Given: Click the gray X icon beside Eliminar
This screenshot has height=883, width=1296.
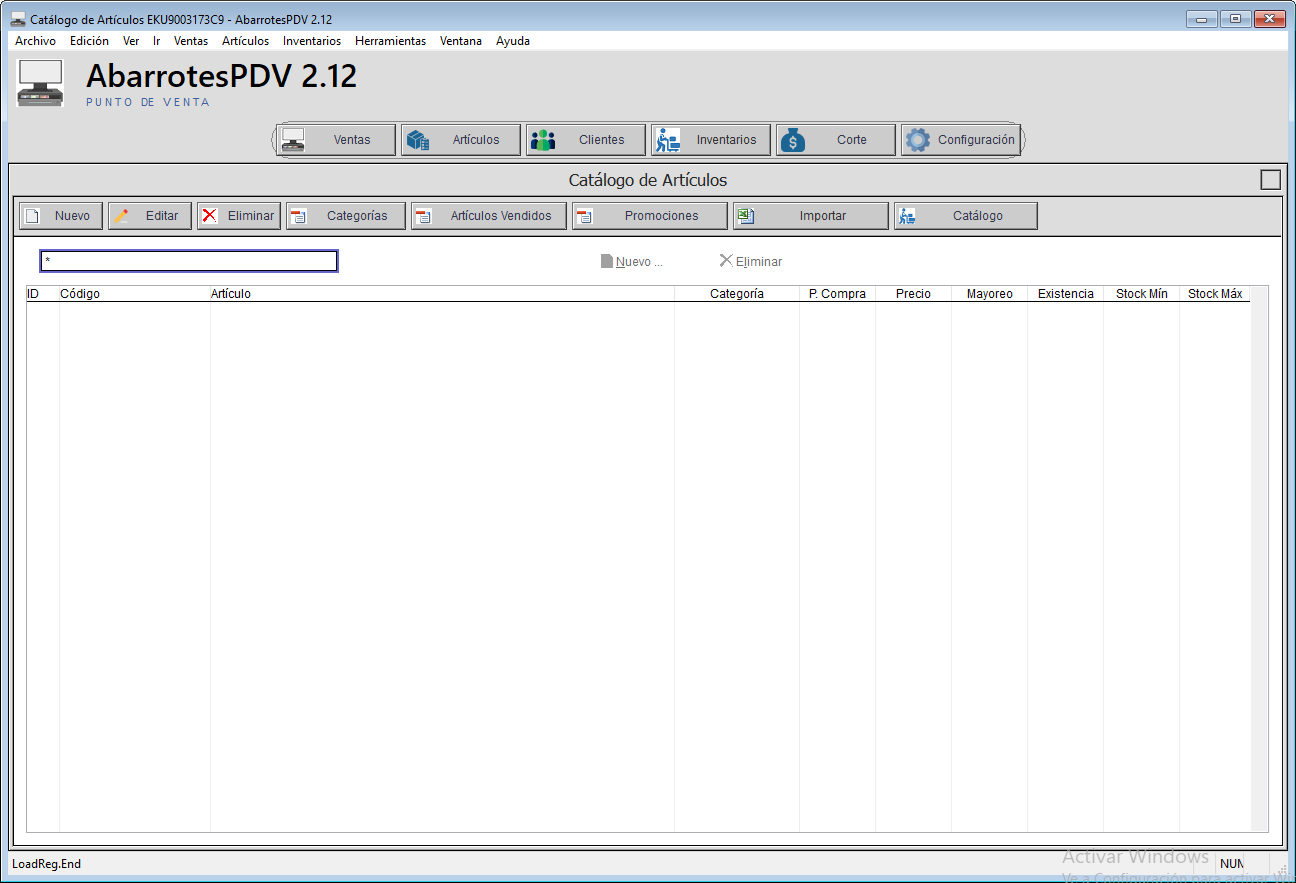Looking at the screenshot, I should pos(726,261).
